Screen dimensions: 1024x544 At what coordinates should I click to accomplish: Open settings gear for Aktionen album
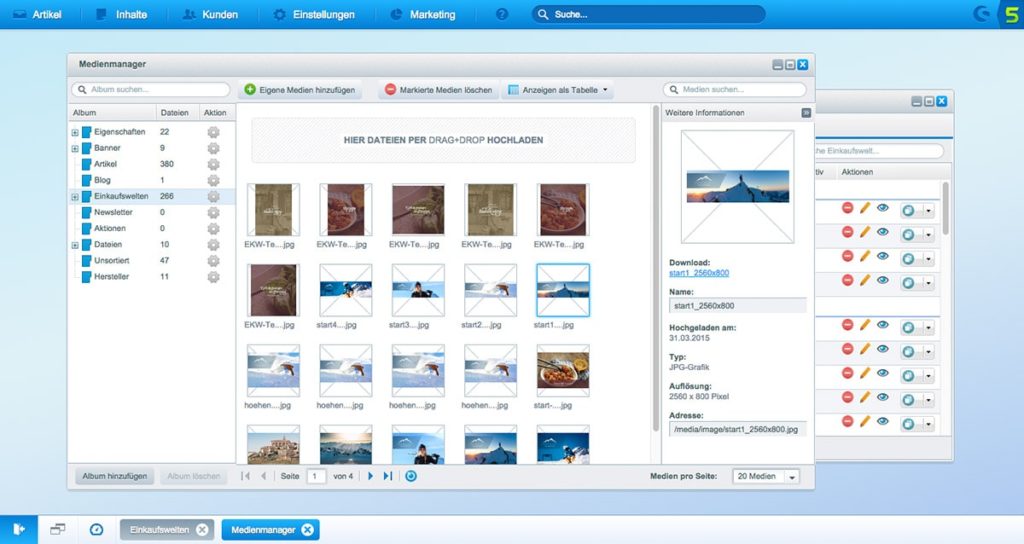click(214, 229)
